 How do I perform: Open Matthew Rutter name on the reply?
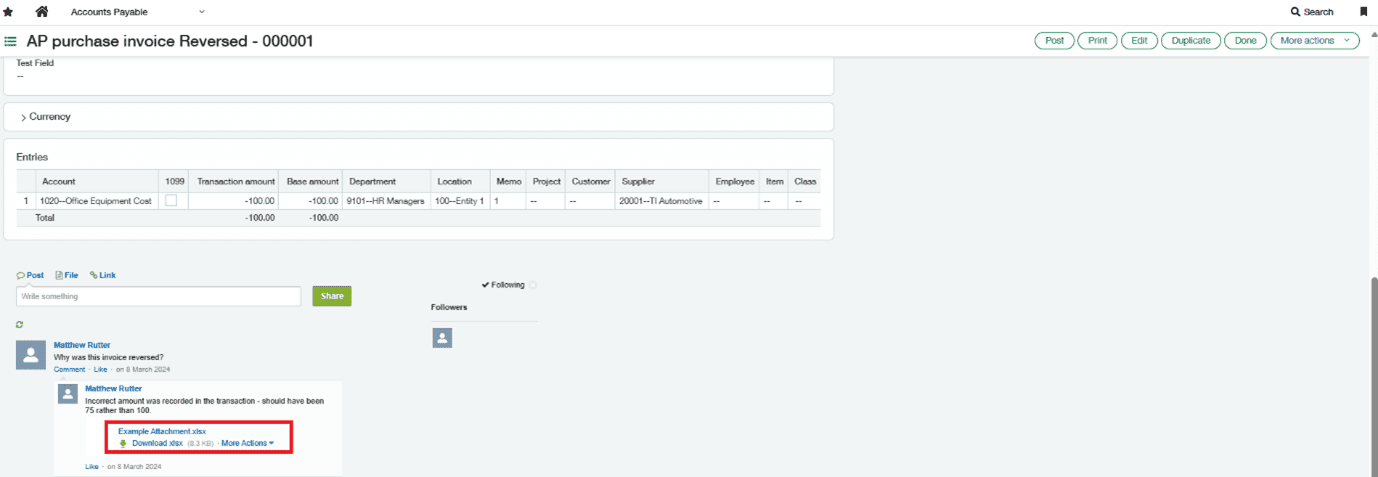114,388
